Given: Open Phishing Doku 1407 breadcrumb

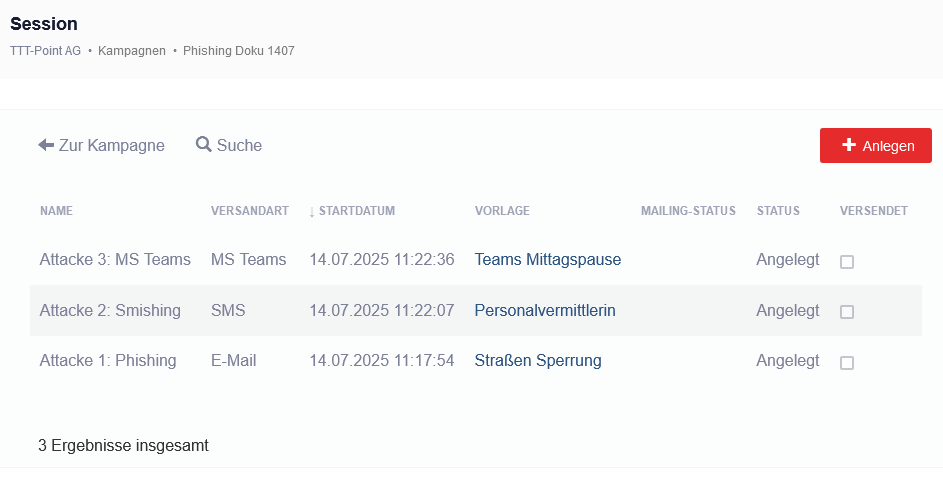Looking at the screenshot, I should coord(239,50).
